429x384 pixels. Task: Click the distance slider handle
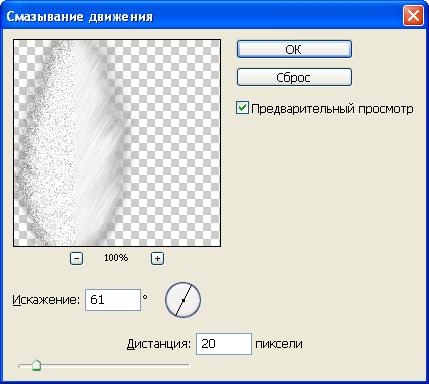click(36, 365)
